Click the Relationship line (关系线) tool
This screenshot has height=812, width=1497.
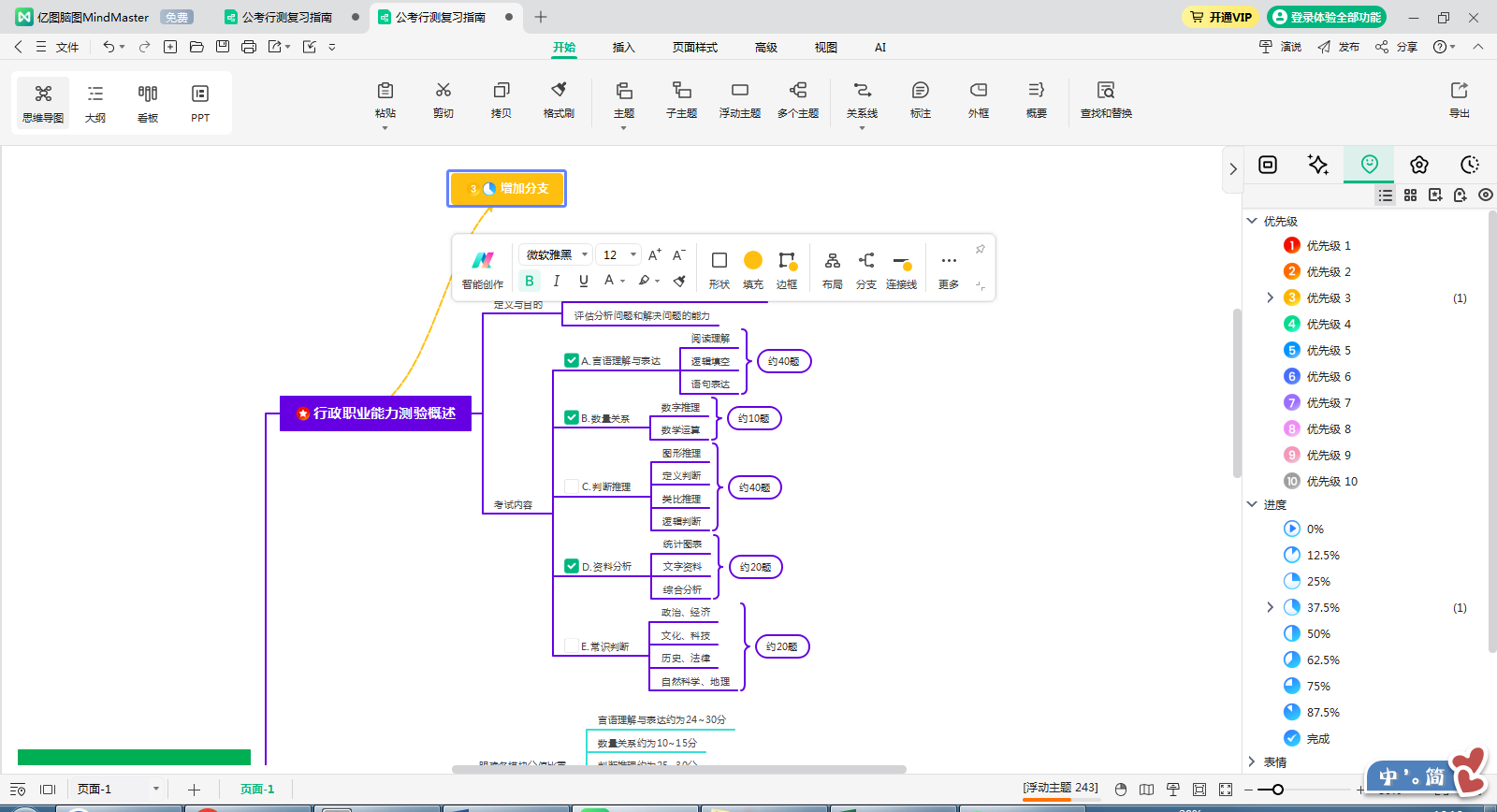[861, 99]
